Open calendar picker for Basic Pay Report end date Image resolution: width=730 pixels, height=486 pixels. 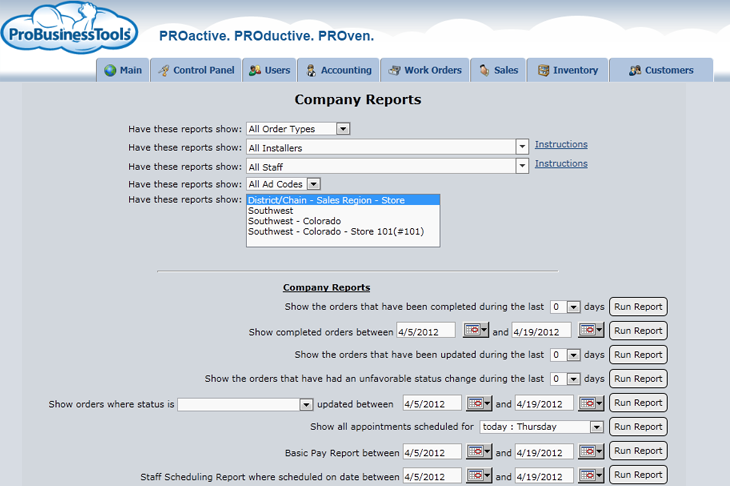(592, 452)
